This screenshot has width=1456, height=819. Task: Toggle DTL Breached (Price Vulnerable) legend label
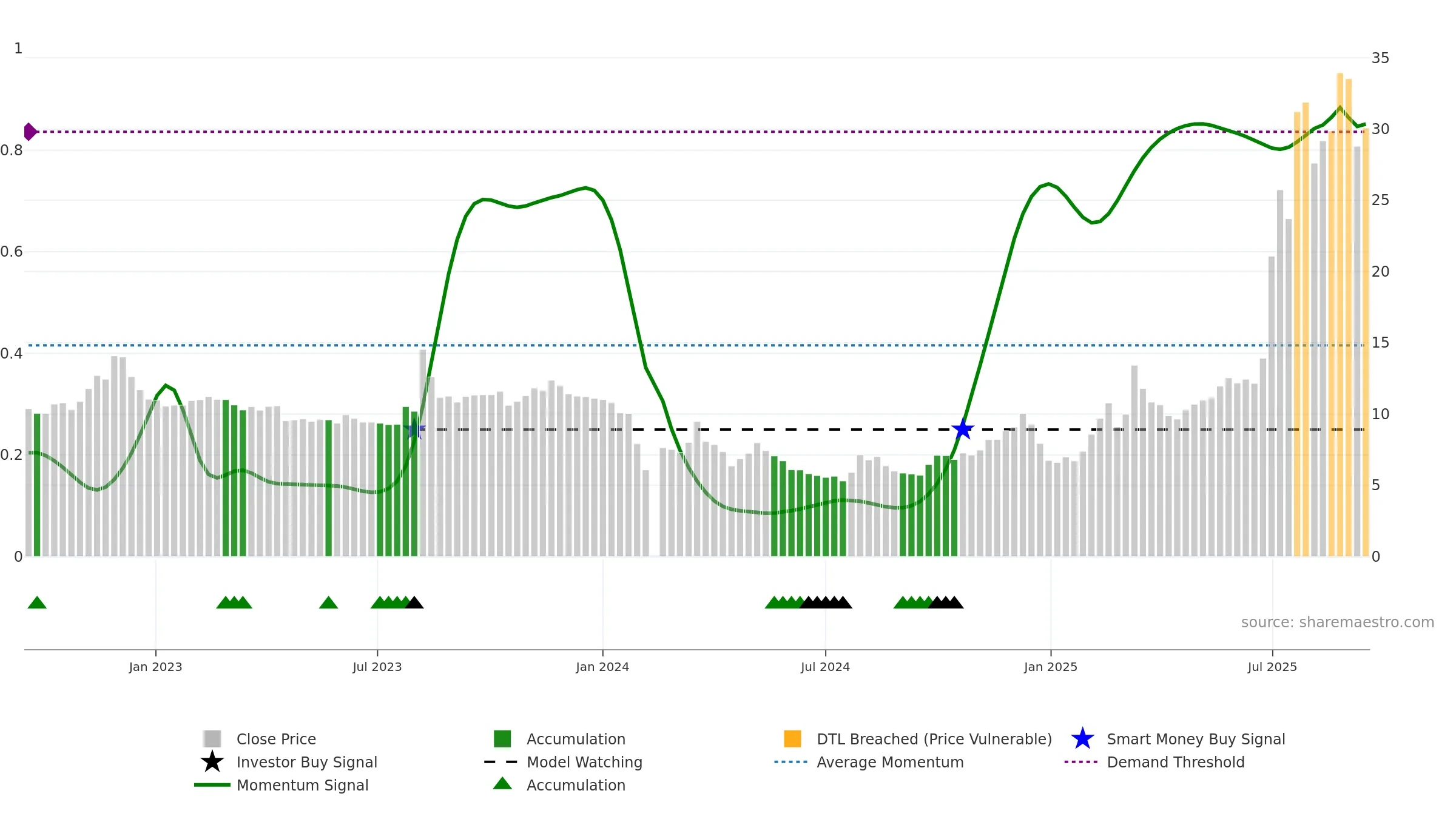pos(934,739)
